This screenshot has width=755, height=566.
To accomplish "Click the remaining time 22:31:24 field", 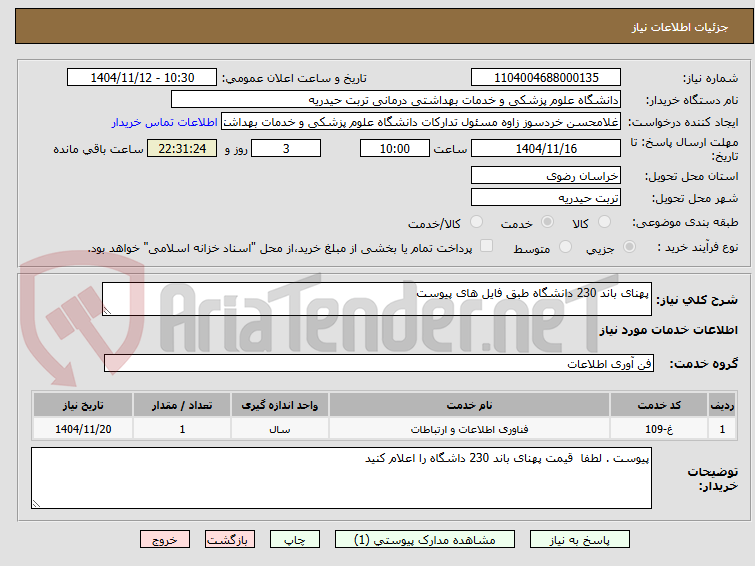I will (182, 148).
